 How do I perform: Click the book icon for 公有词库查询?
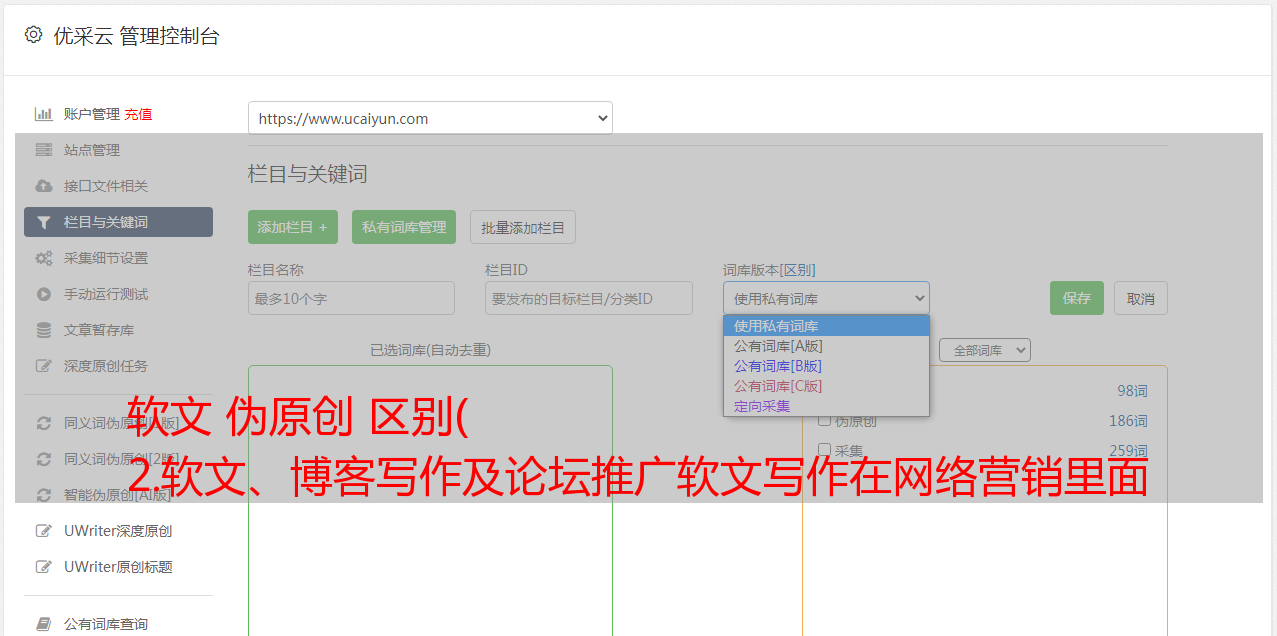pyautogui.click(x=43, y=624)
